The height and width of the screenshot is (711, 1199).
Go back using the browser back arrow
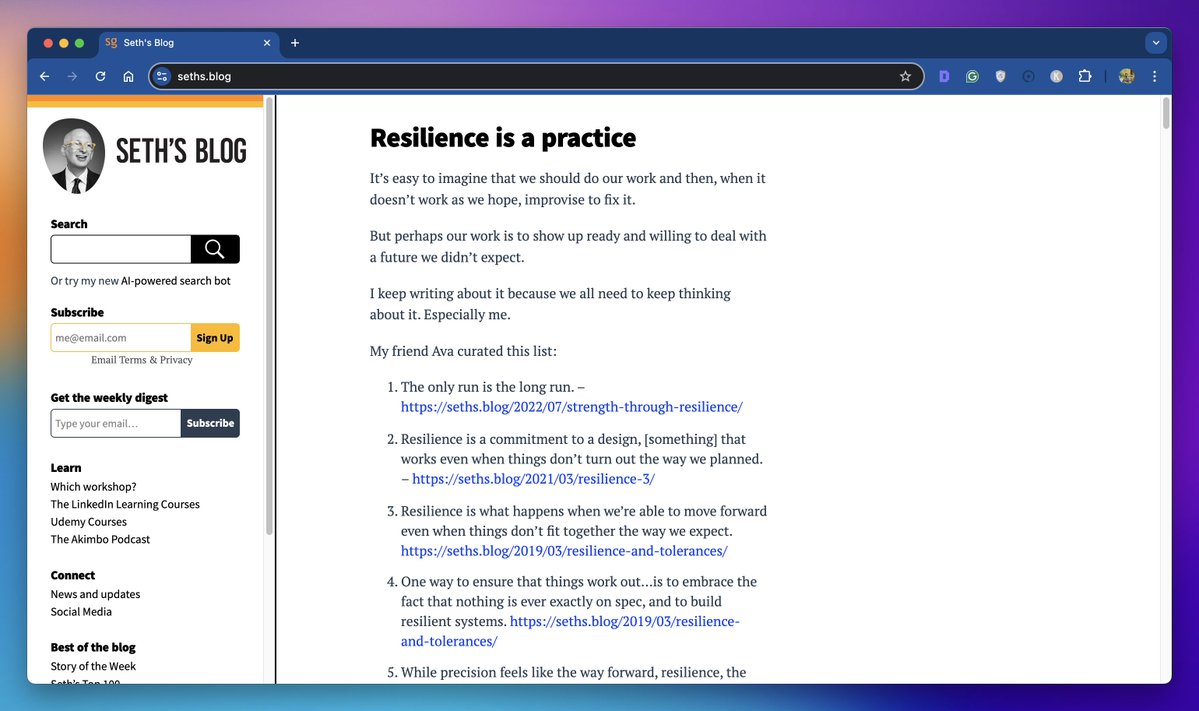point(44,76)
